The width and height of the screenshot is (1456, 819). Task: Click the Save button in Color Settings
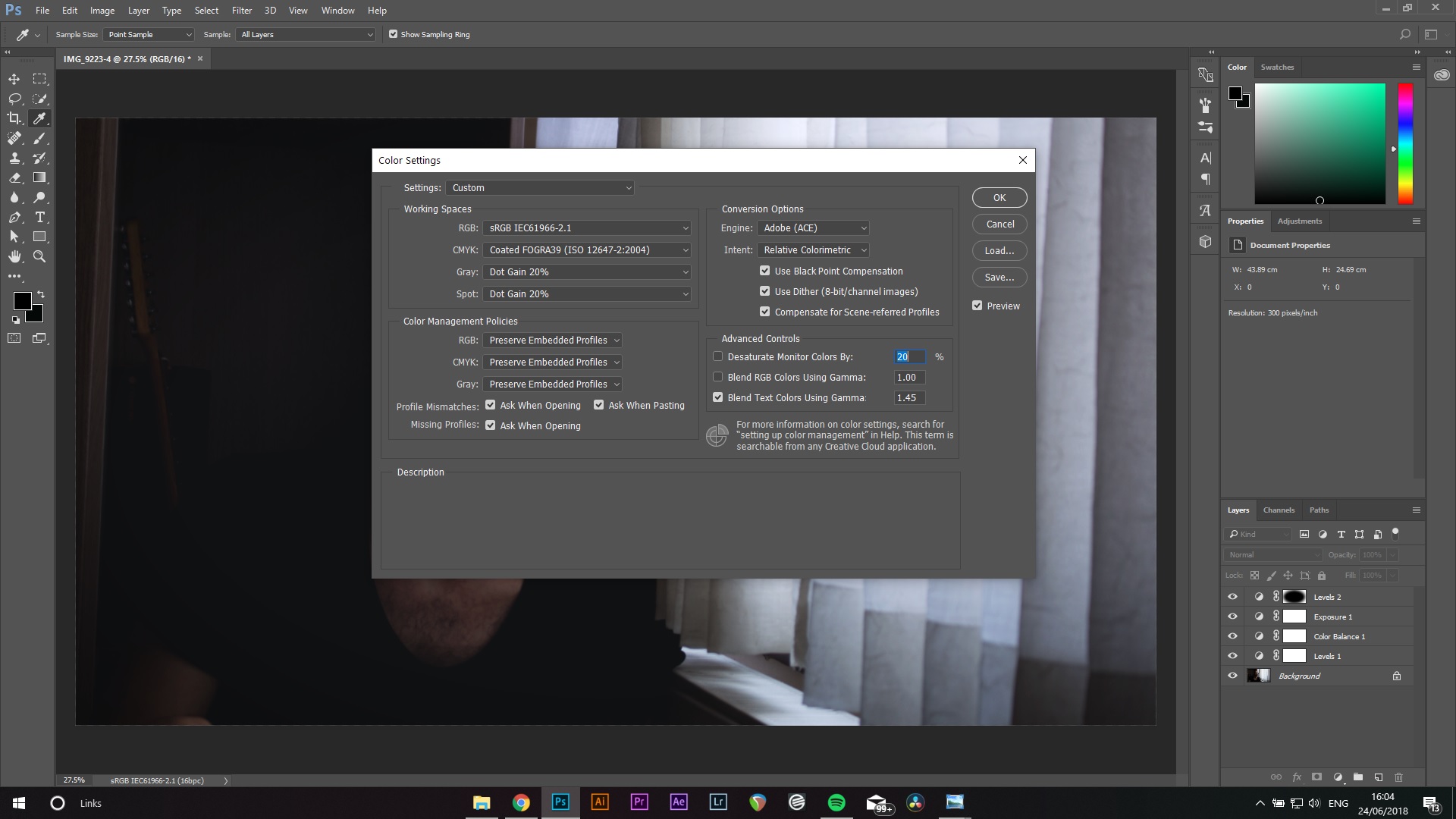[x=998, y=277]
